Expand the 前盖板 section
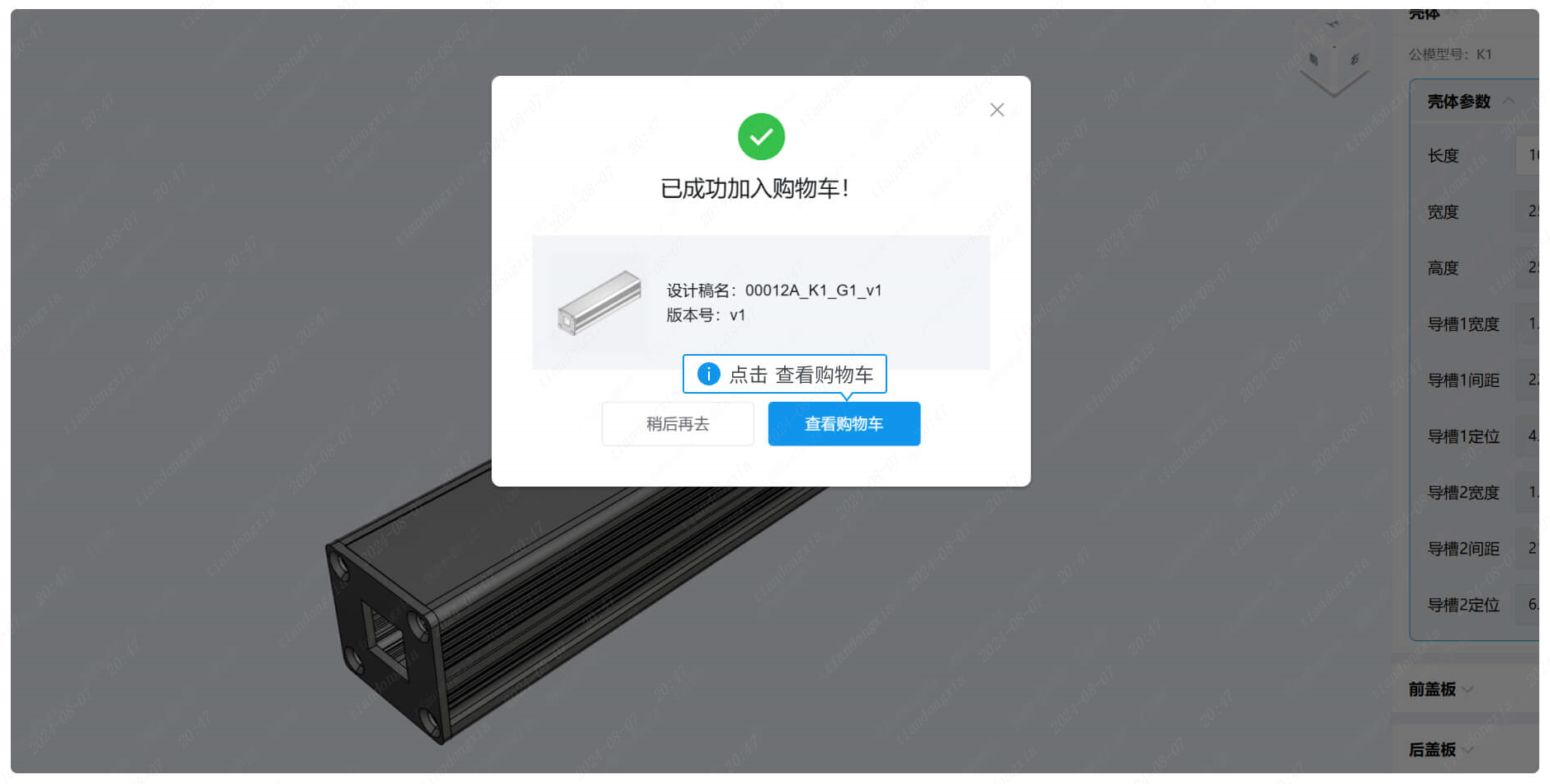The image size is (1550, 784). click(1440, 689)
